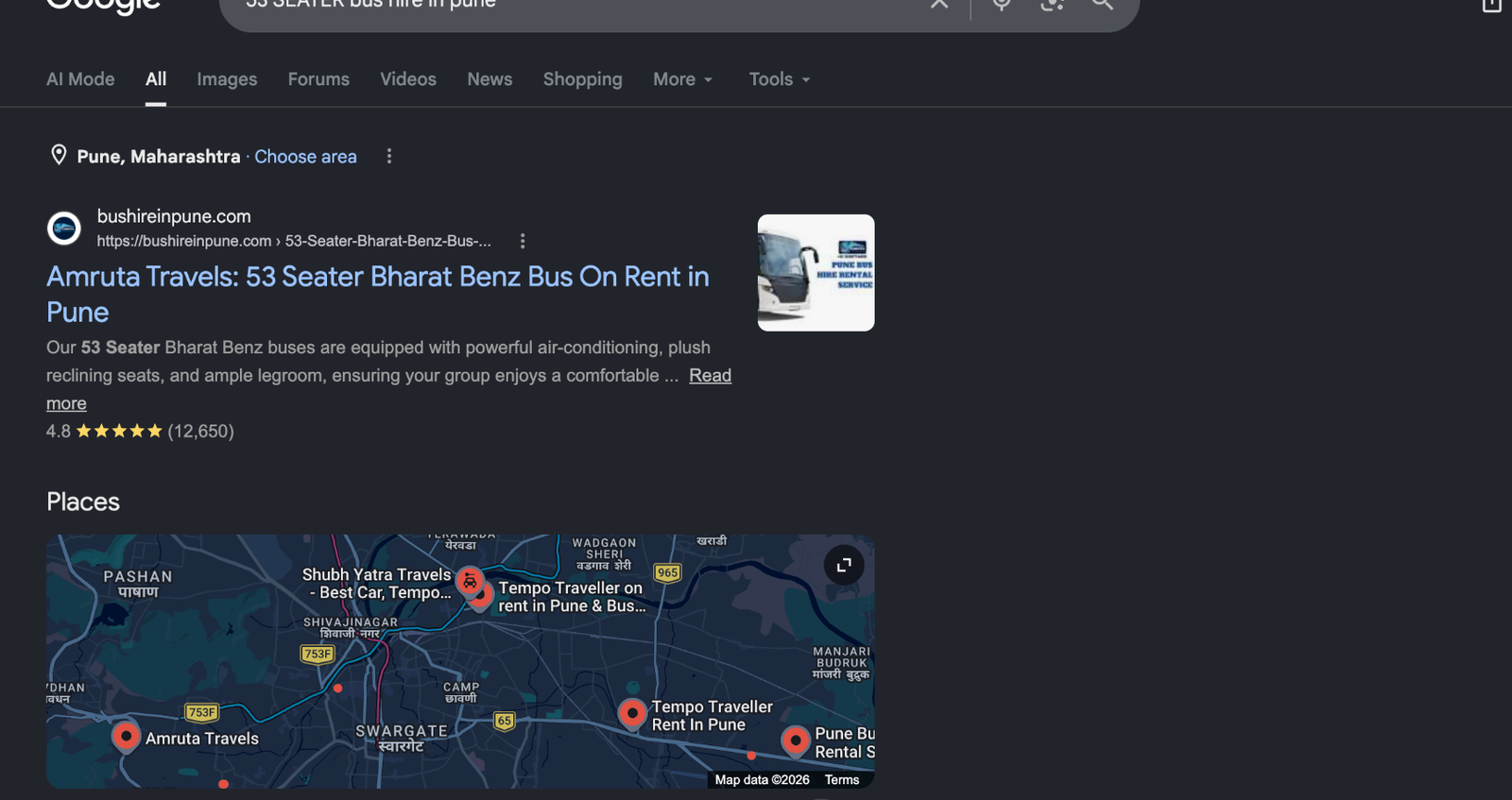
Task: Click the 753F highway shield near Shivajinagar
Action: click(x=318, y=654)
